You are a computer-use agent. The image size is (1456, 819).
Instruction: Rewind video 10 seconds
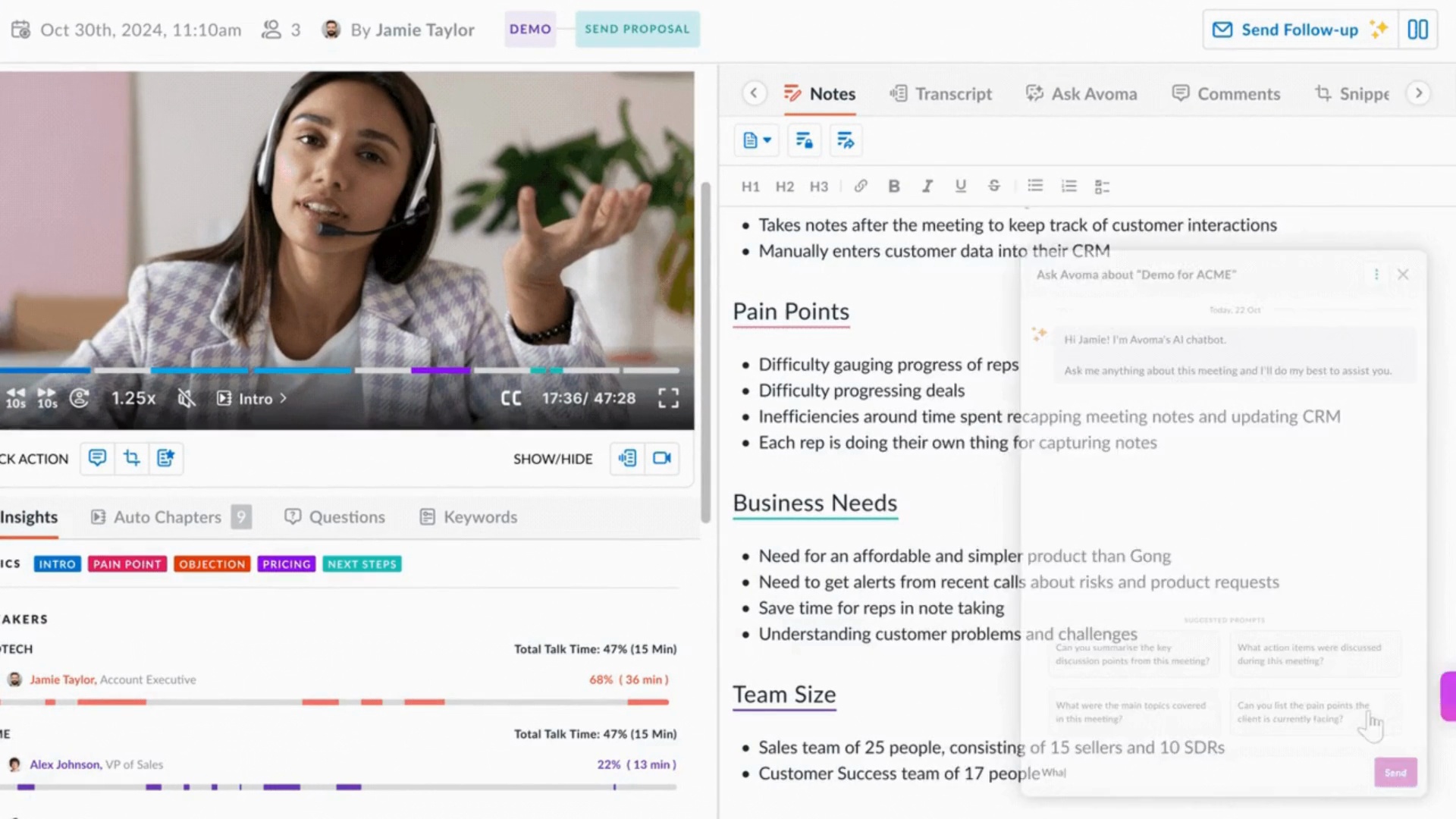tap(15, 398)
